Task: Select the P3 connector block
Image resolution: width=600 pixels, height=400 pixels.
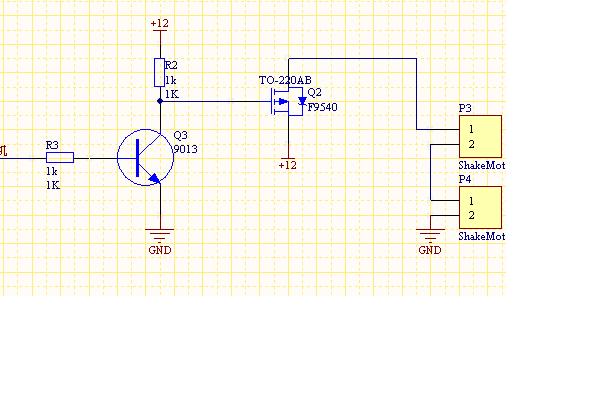Action: point(480,136)
